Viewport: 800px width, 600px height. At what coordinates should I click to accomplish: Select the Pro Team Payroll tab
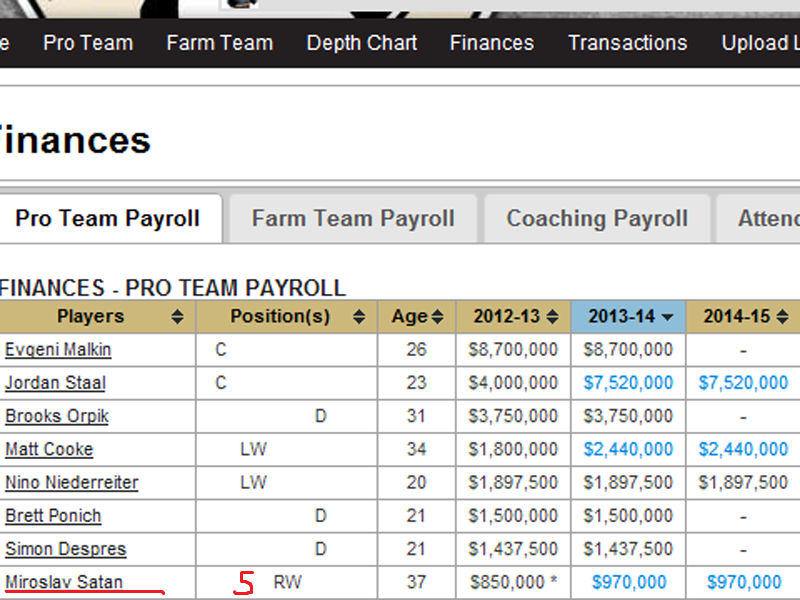[107, 219]
